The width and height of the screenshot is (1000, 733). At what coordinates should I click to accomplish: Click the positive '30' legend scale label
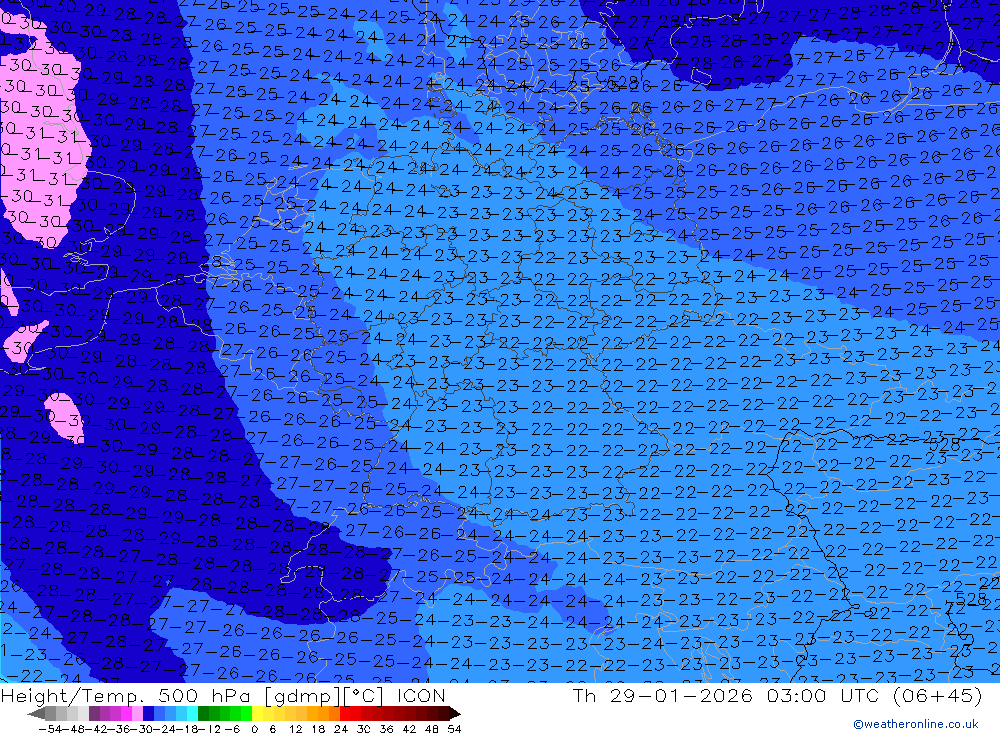[x=364, y=729]
